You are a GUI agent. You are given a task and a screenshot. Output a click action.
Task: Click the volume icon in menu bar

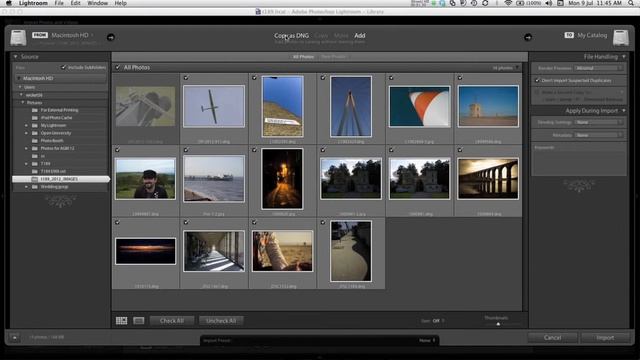[549, 3]
